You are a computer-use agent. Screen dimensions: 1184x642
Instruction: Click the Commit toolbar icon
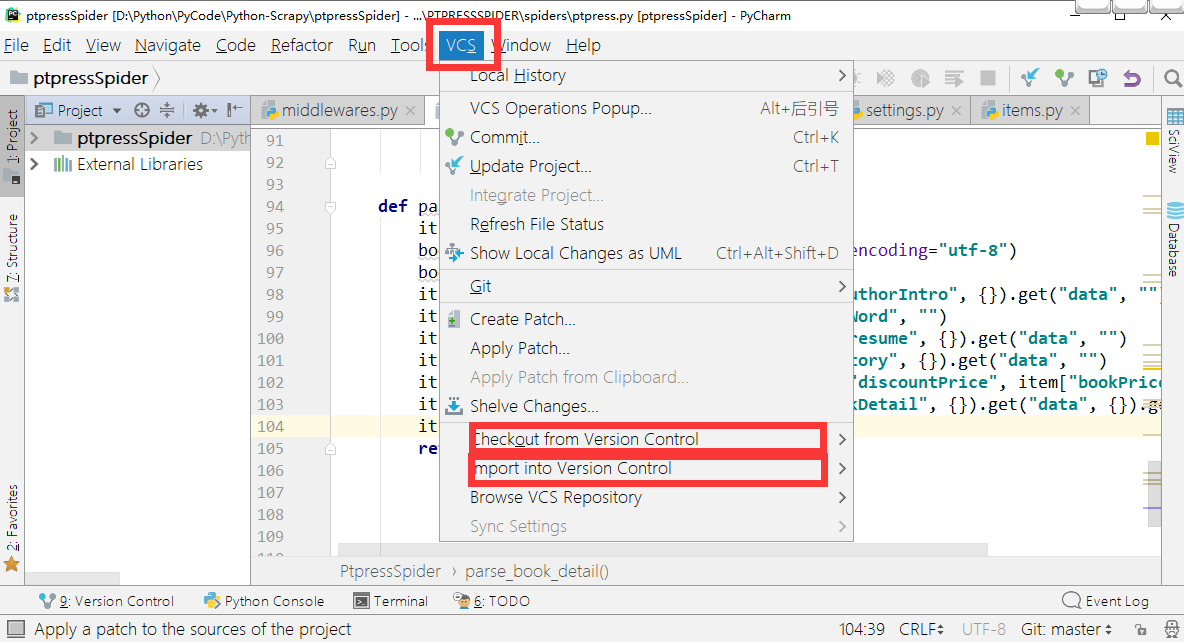1064,77
